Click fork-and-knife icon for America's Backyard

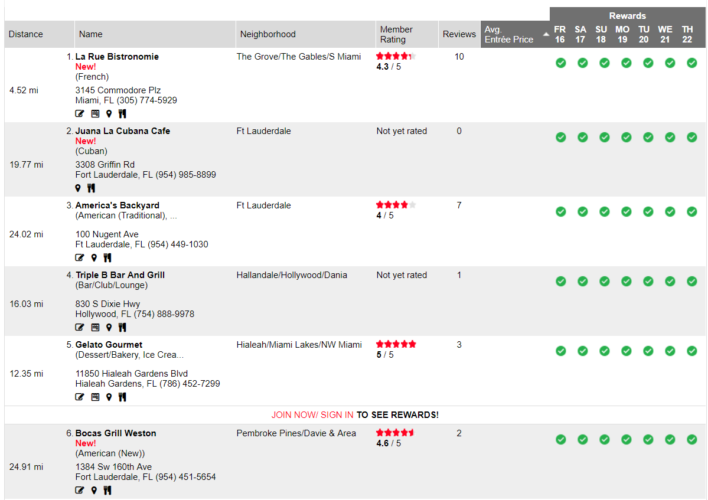107,257
